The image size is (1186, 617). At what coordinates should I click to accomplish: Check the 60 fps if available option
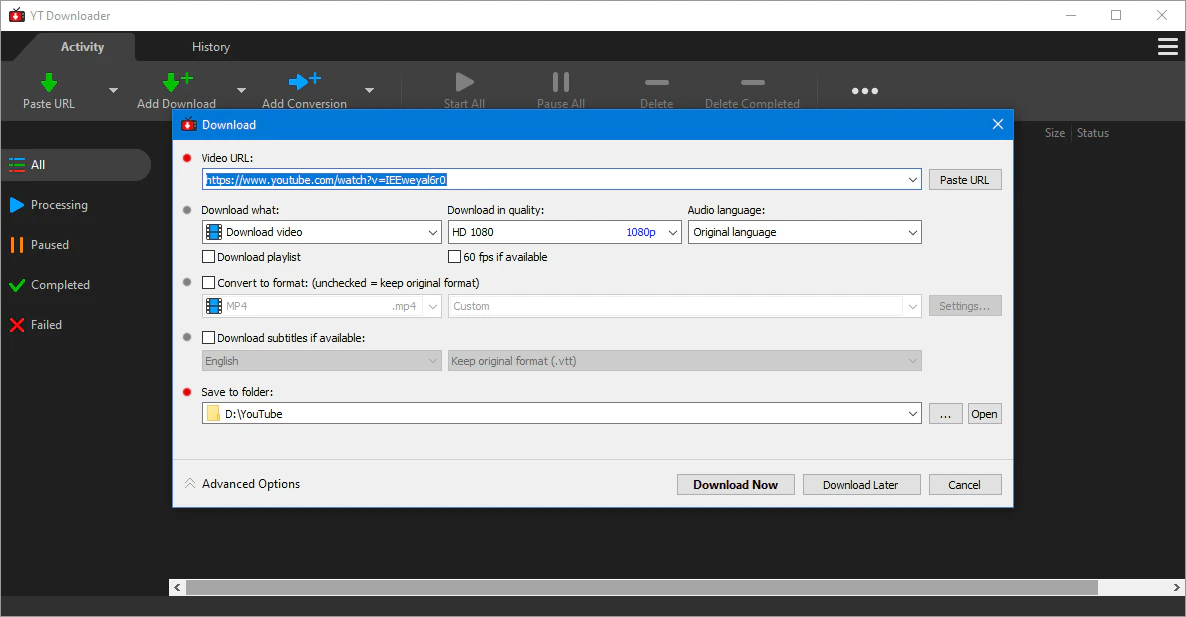pos(455,257)
